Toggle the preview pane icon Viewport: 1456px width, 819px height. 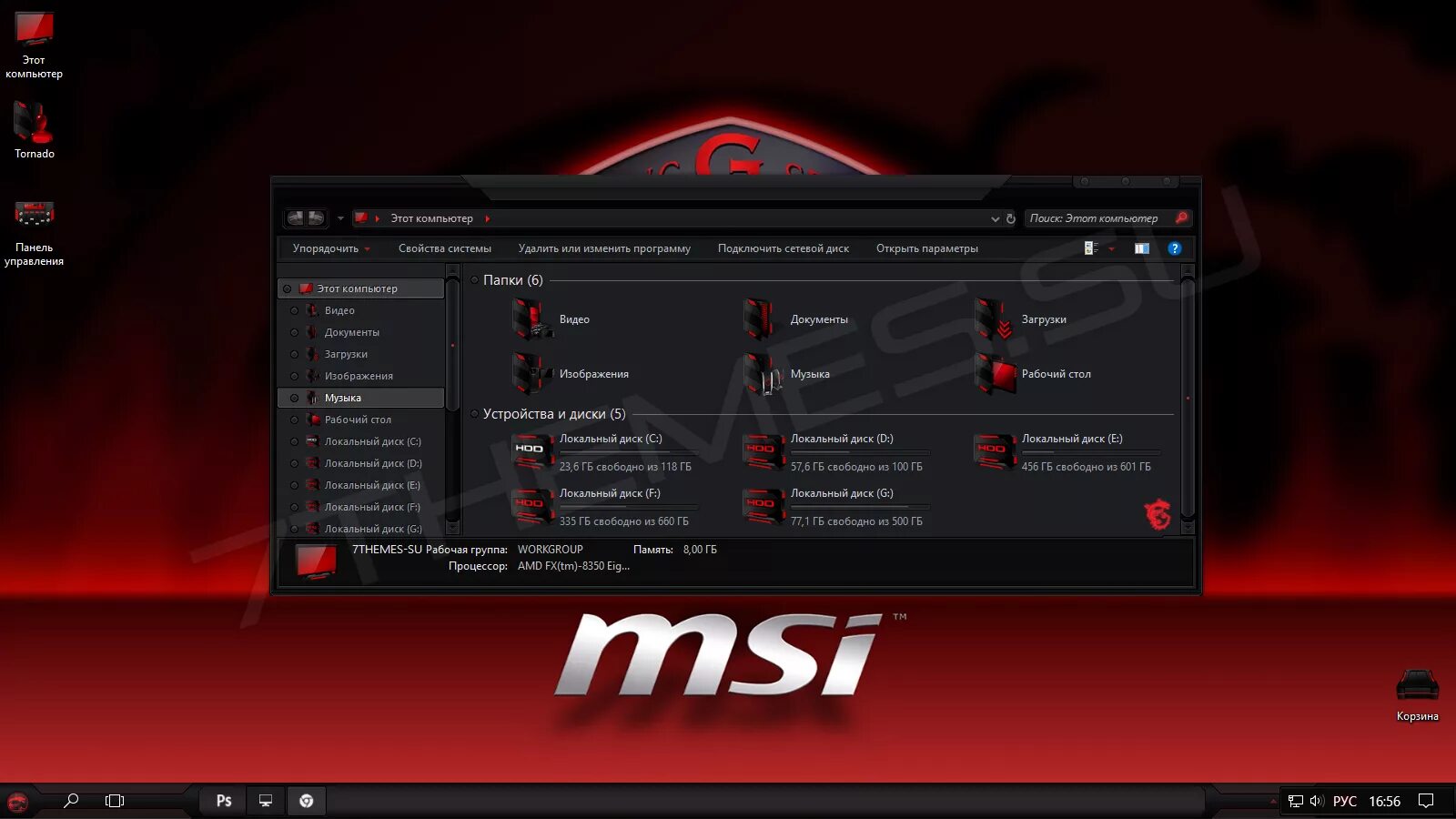1142,248
